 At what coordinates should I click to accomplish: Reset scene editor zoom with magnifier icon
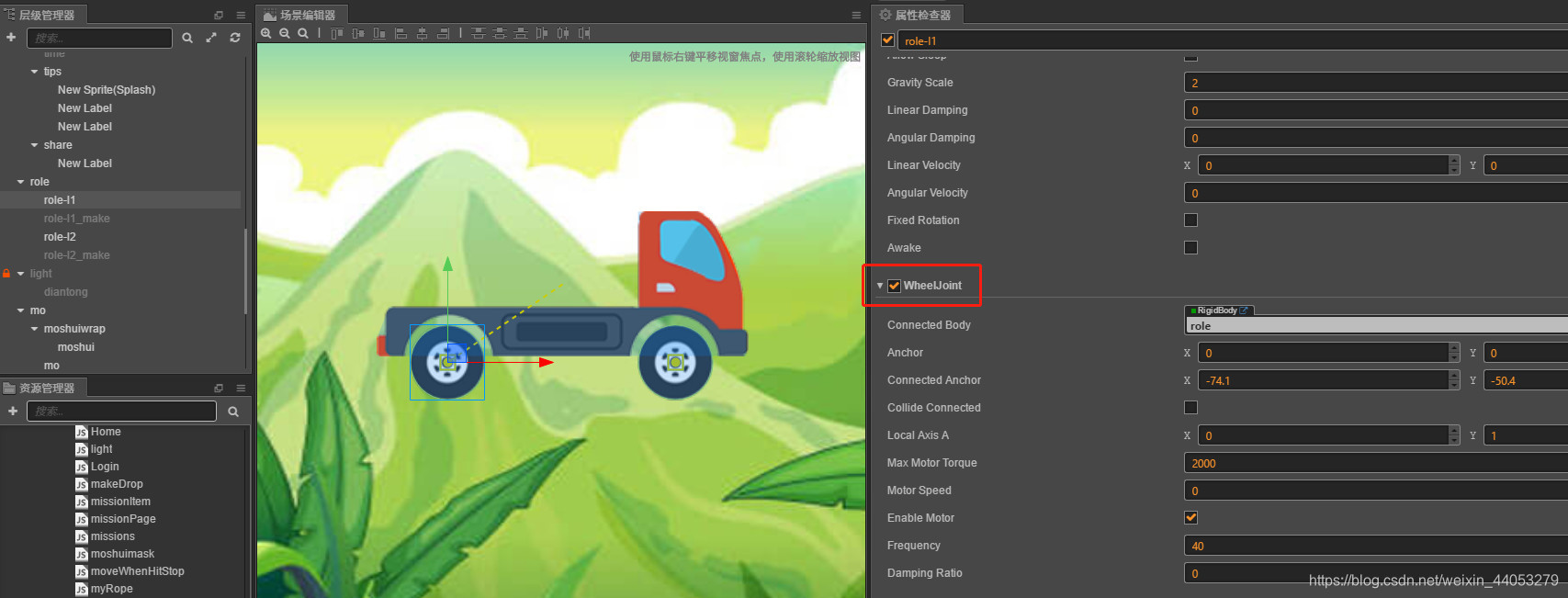tap(303, 33)
